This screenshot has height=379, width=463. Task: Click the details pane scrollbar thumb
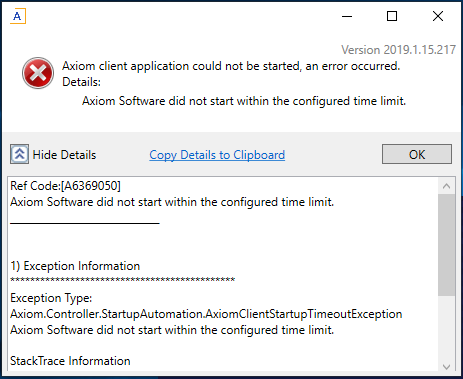click(x=447, y=245)
